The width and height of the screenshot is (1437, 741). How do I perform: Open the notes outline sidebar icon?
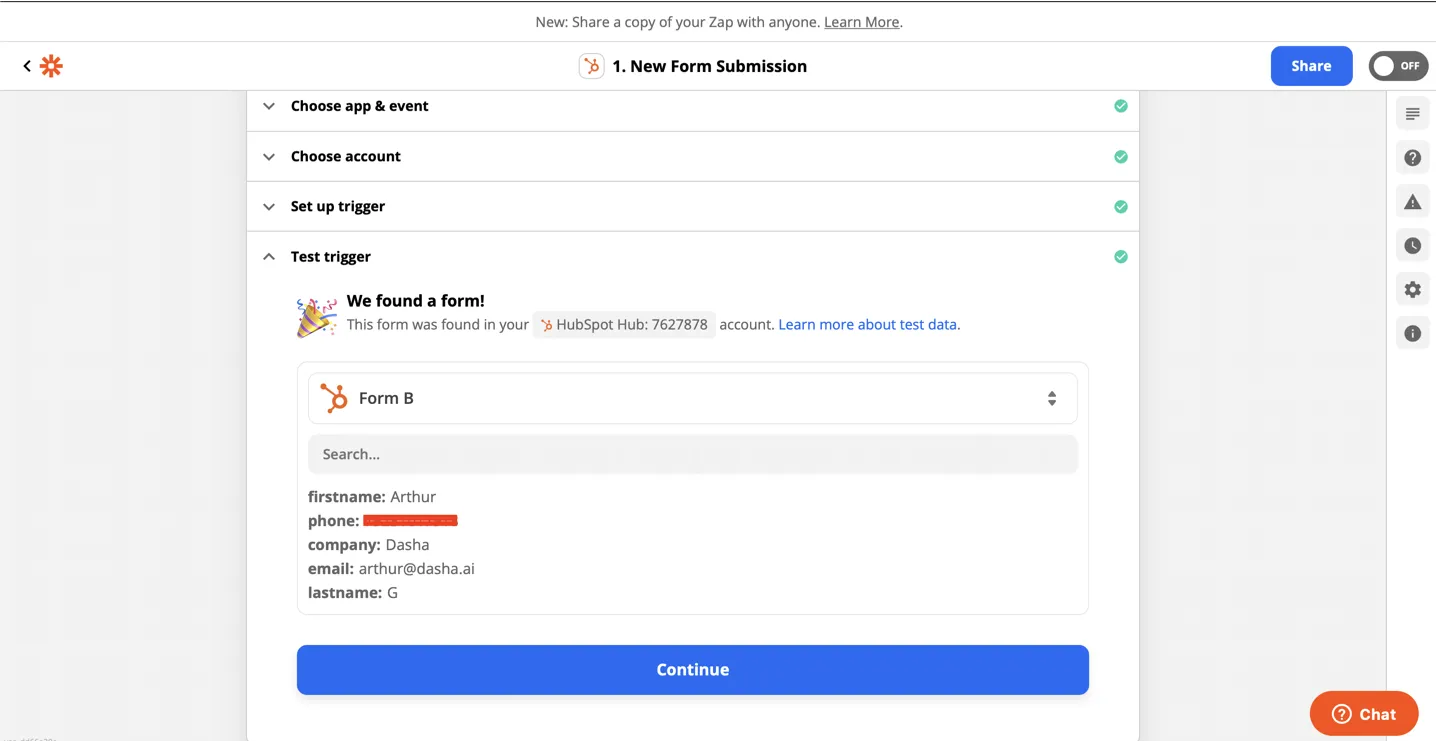coord(1412,114)
